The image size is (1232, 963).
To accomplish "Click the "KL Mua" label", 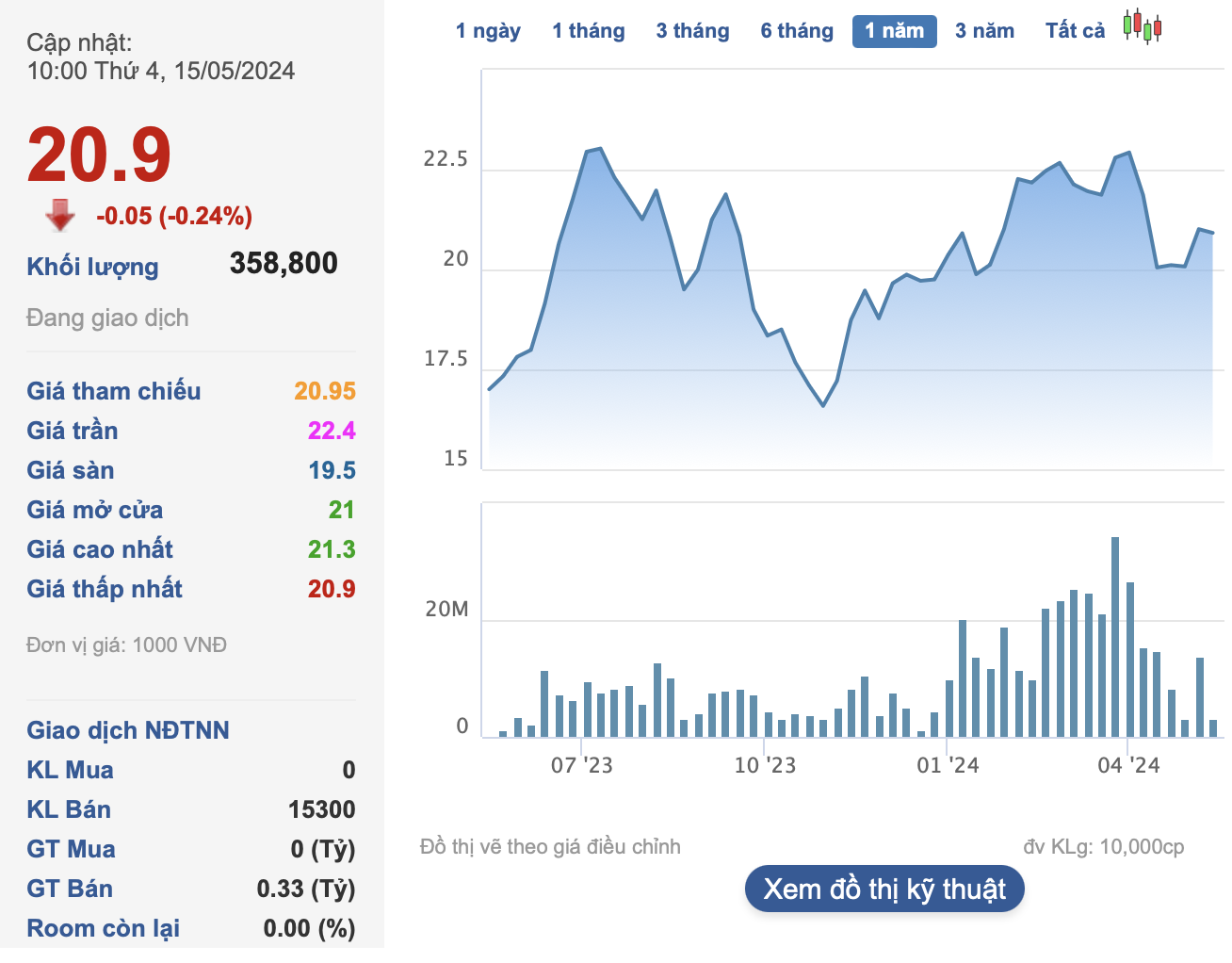I will (x=70, y=770).
